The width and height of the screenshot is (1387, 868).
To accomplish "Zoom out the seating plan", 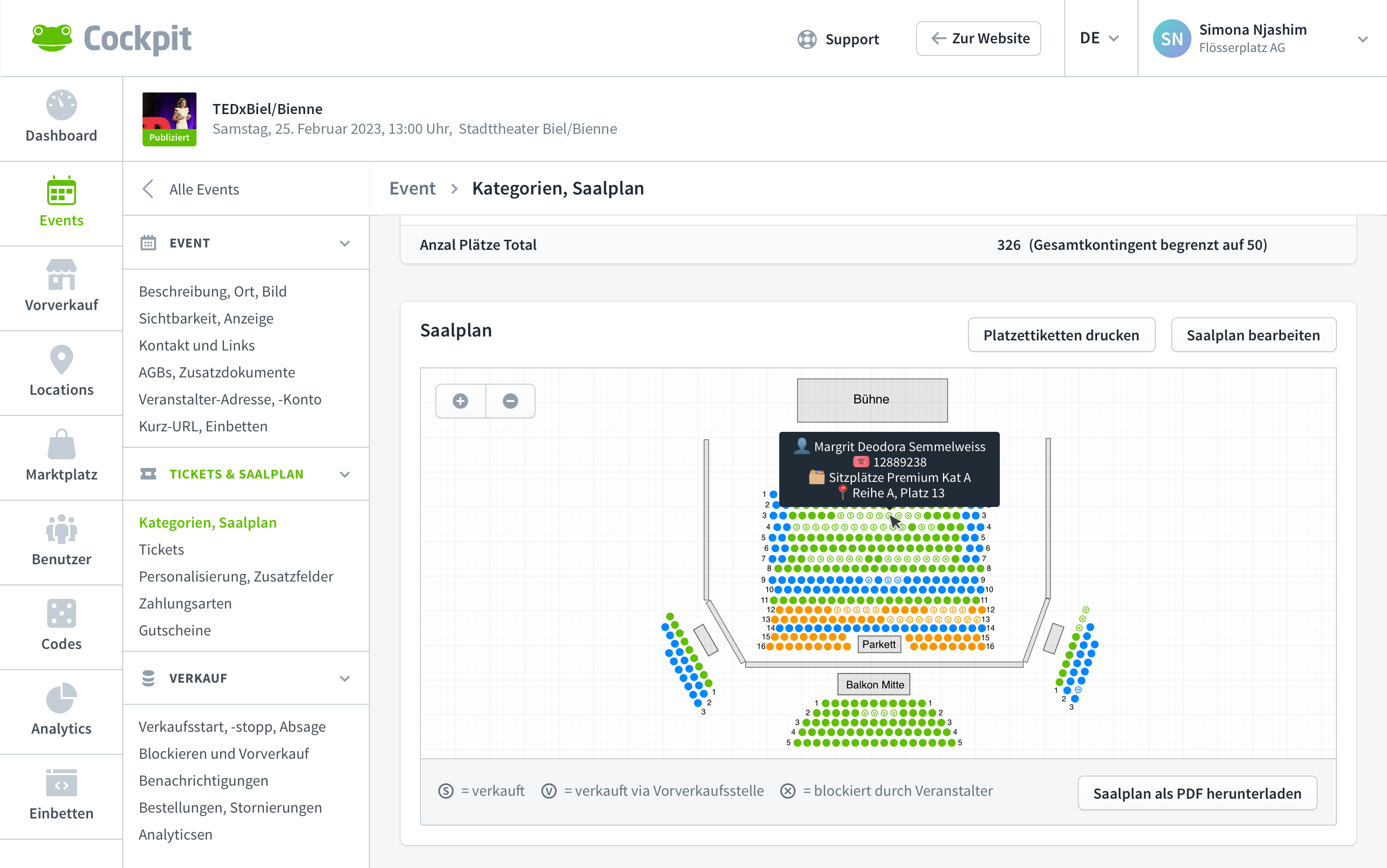I will 510,402.
